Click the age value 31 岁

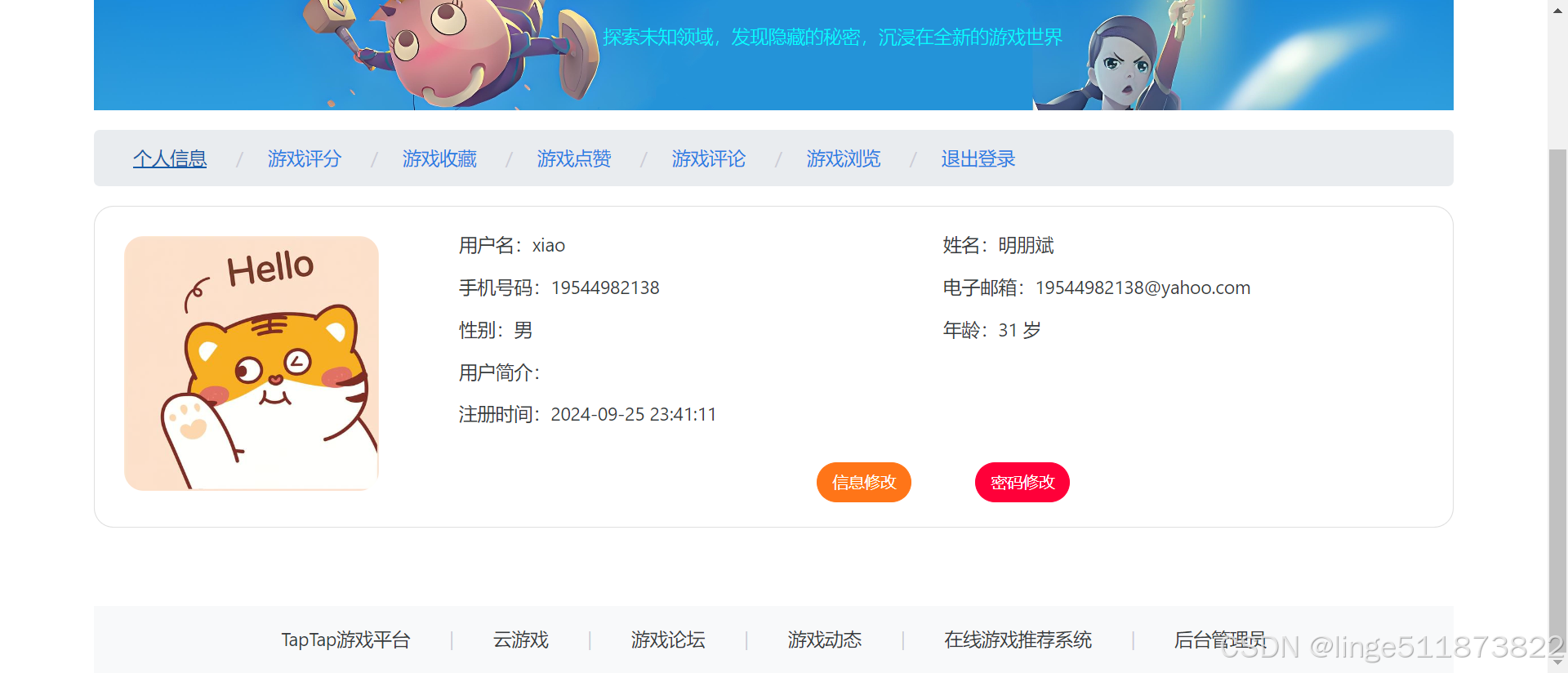click(x=1020, y=330)
